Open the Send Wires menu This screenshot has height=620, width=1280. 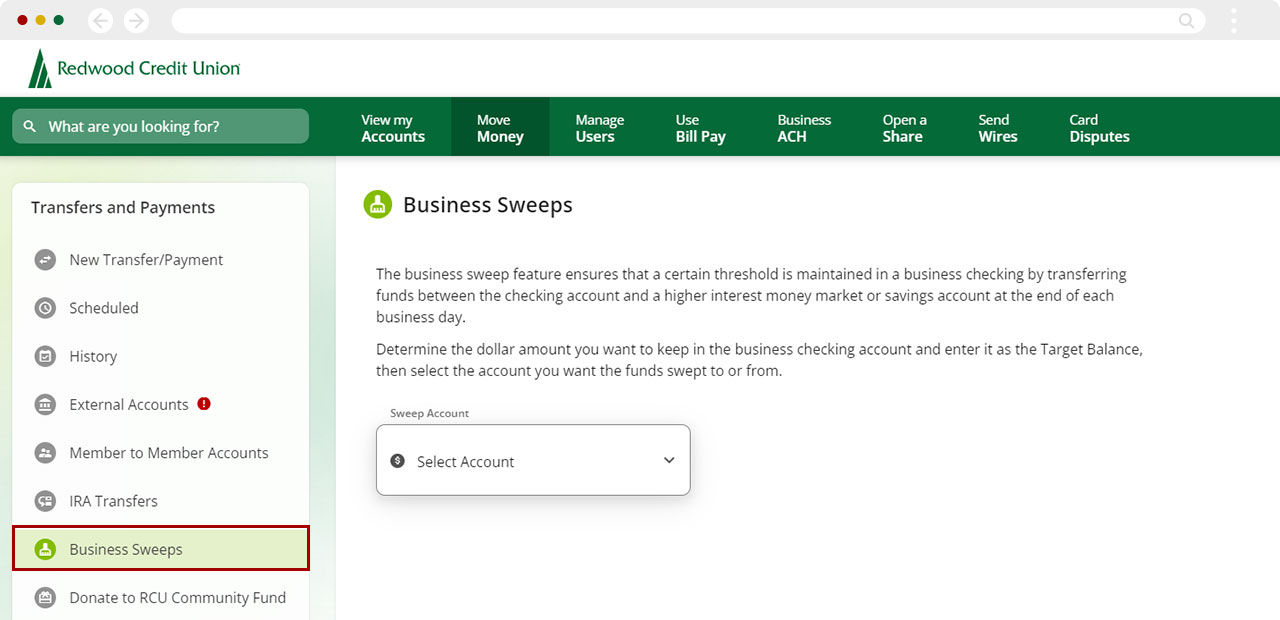[x=997, y=128]
